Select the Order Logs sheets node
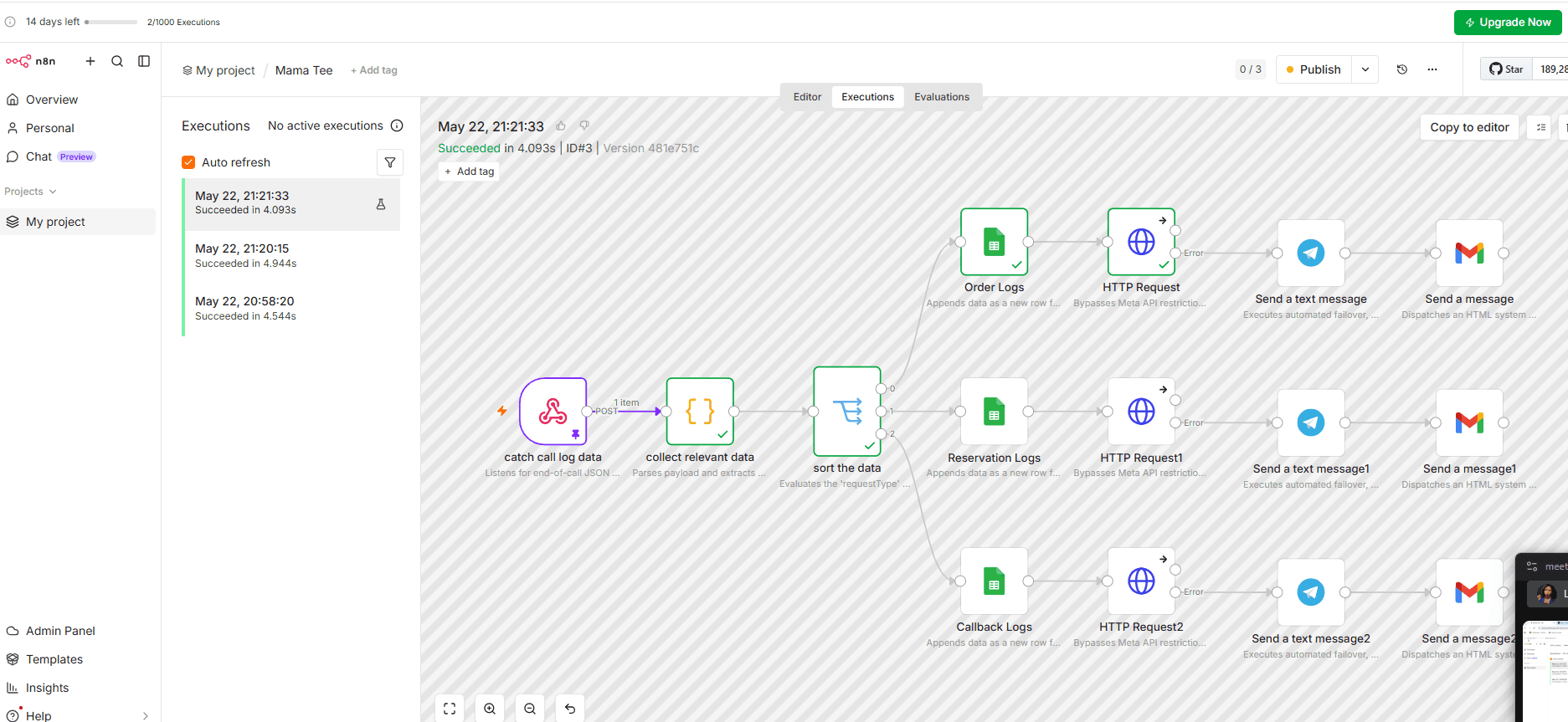The height and width of the screenshot is (722, 1568). [995, 242]
